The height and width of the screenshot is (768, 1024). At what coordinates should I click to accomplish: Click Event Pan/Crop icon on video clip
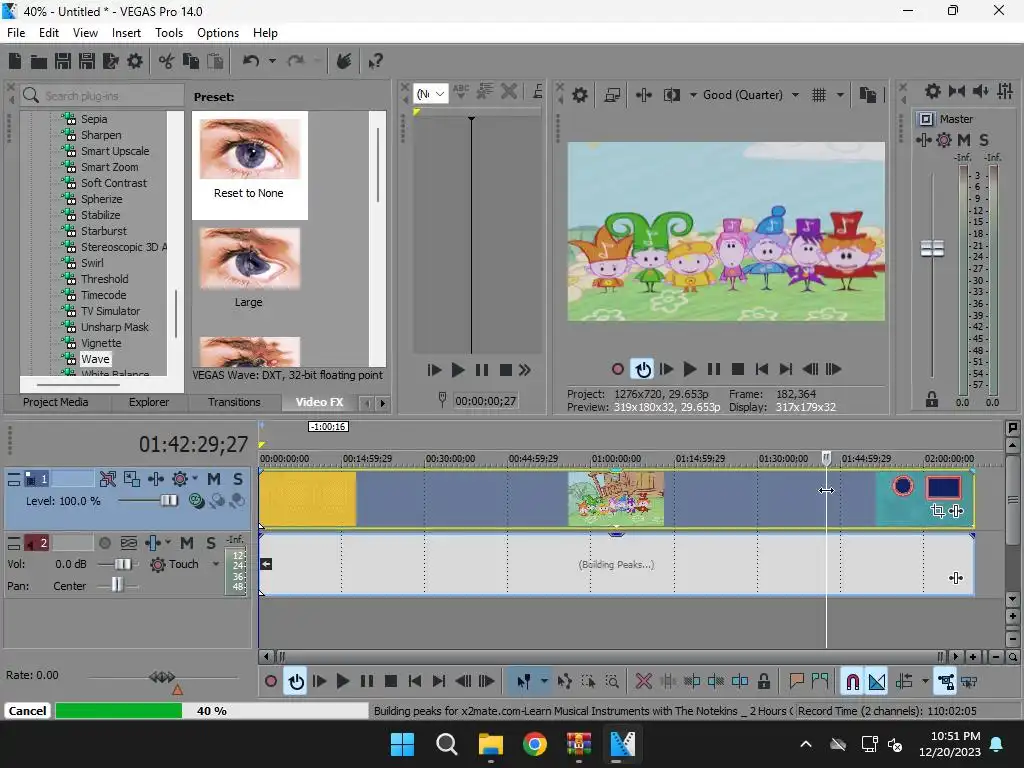click(x=938, y=511)
